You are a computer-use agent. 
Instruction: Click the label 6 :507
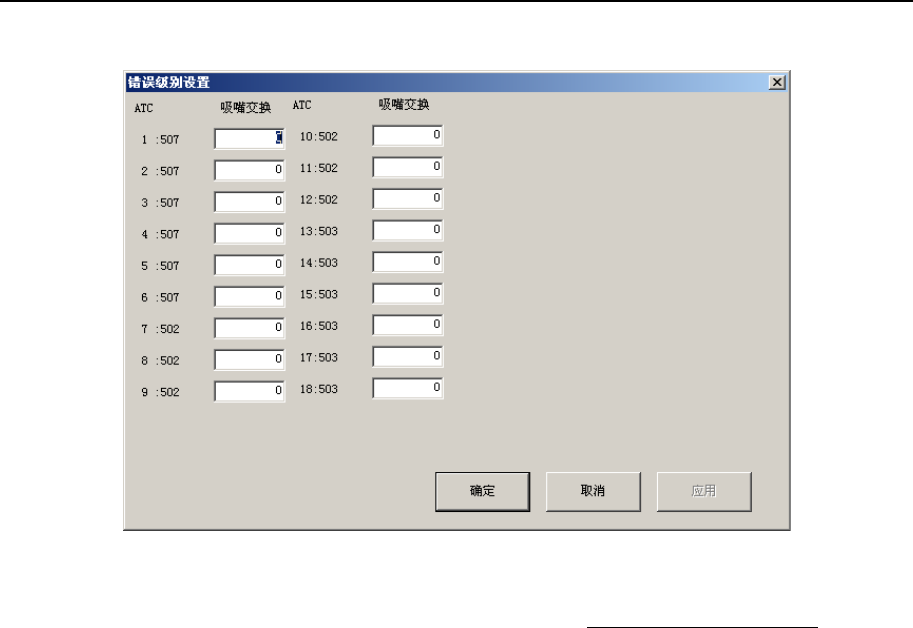pos(160,297)
